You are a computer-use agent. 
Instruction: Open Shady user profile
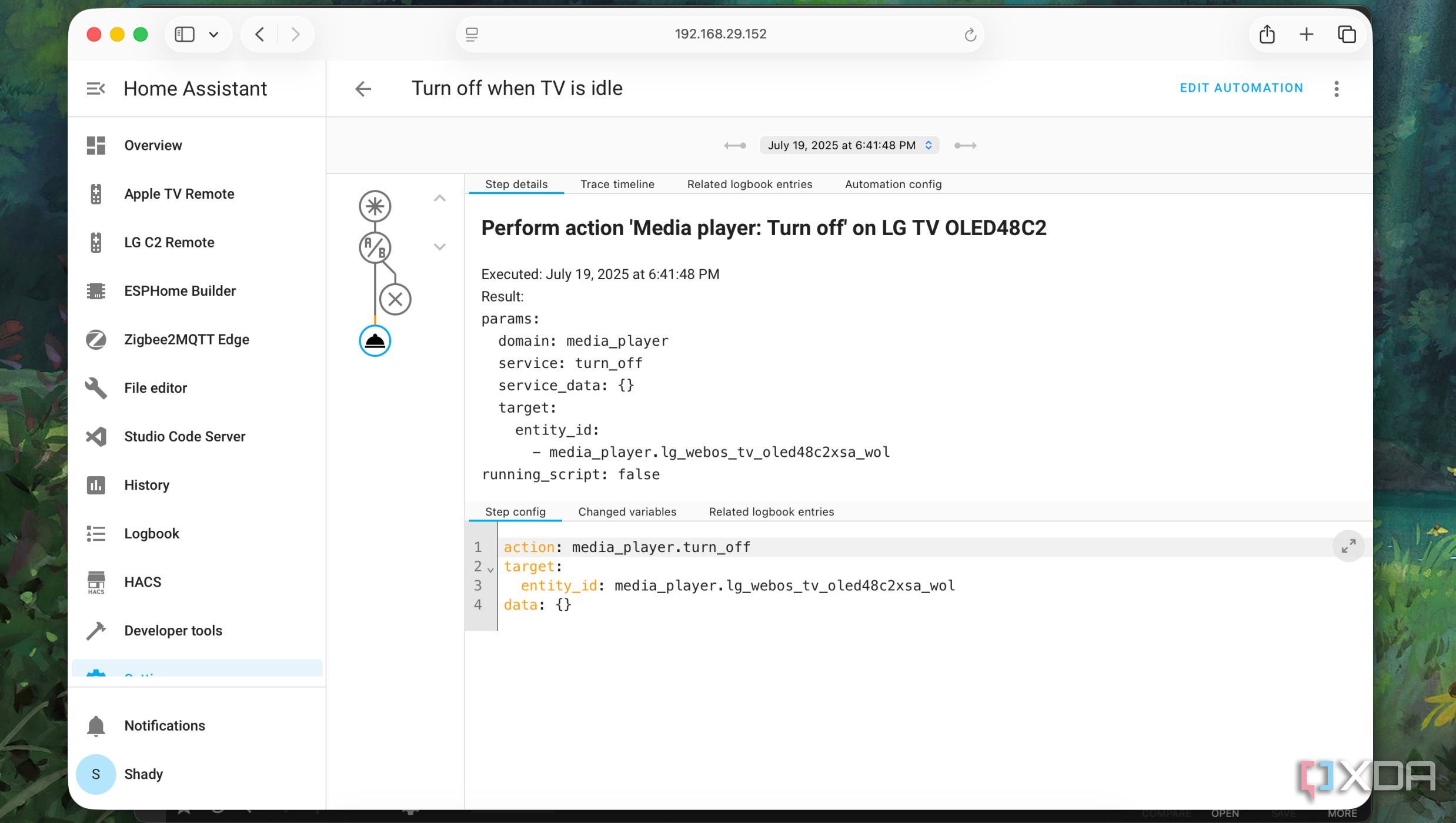point(197,774)
